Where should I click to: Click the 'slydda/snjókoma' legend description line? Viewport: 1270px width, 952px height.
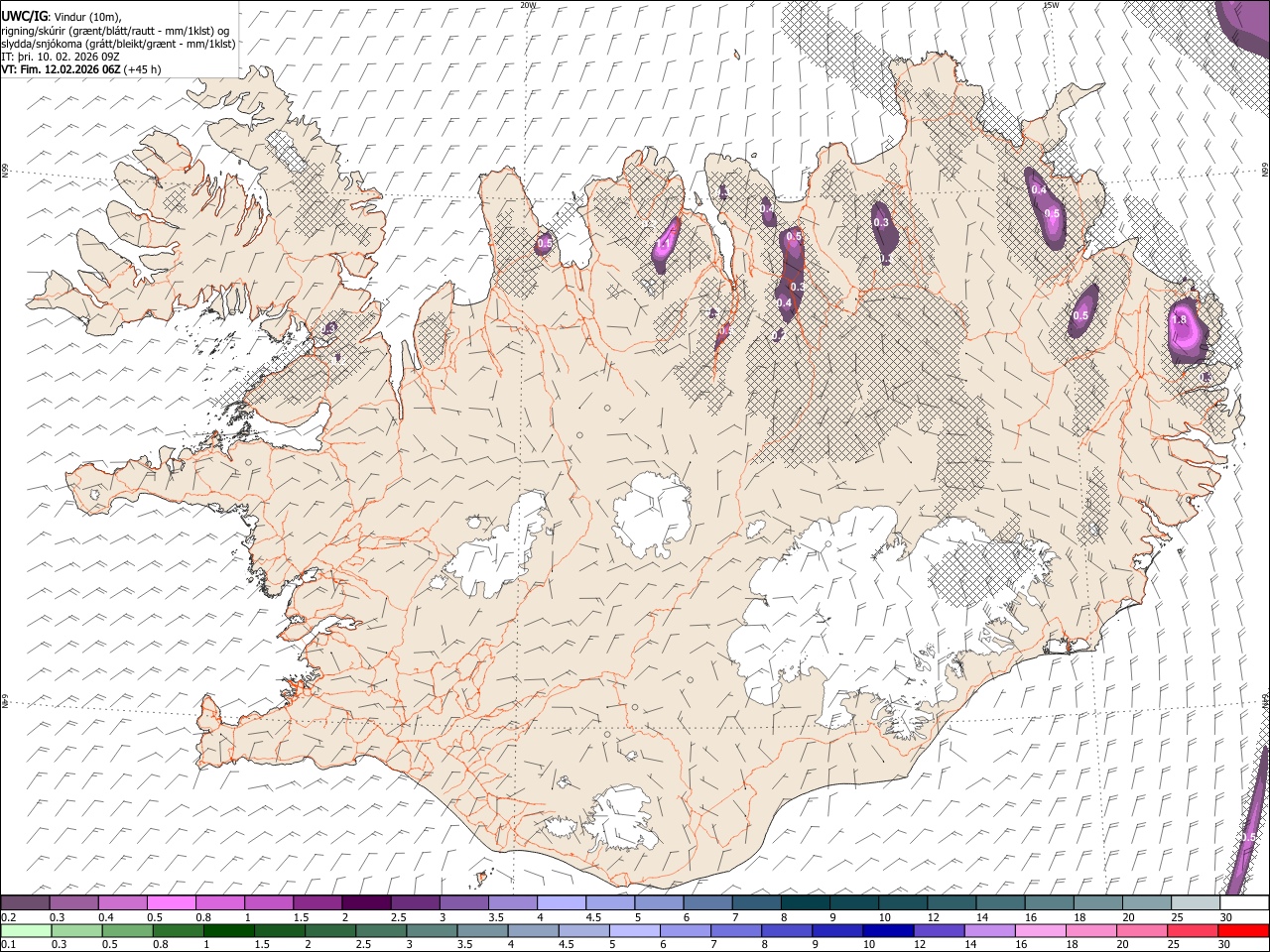[118, 43]
